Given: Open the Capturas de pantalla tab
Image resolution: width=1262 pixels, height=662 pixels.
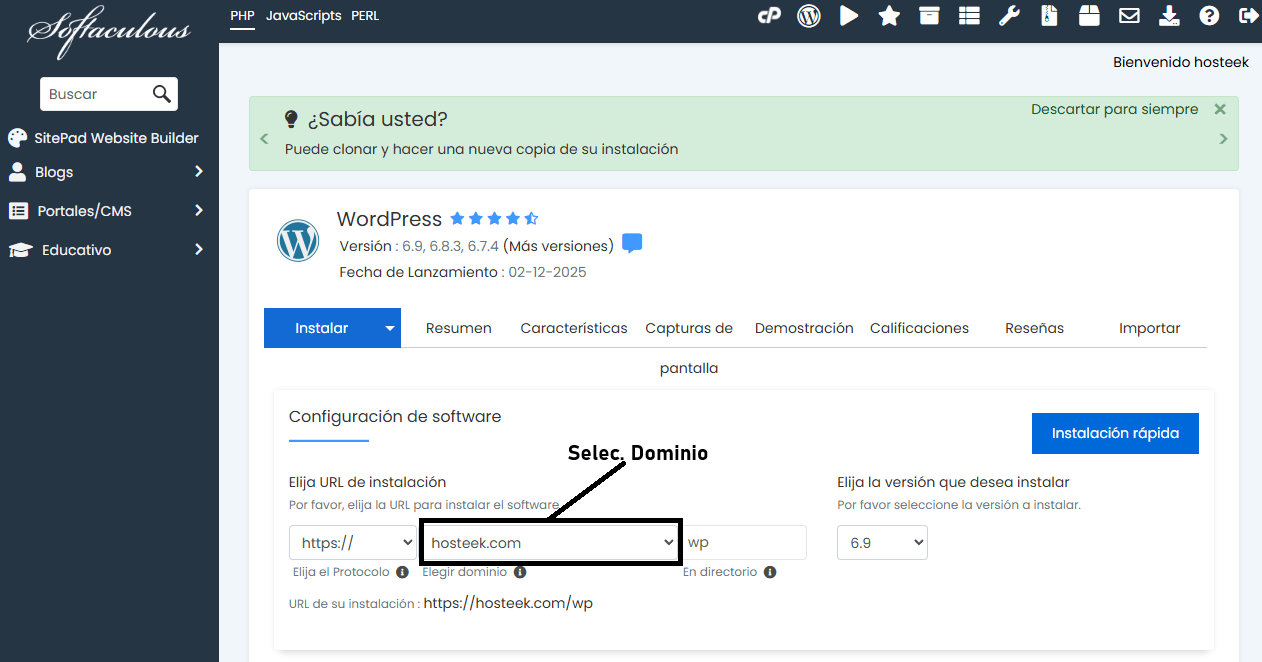Looking at the screenshot, I should click(x=689, y=348).
